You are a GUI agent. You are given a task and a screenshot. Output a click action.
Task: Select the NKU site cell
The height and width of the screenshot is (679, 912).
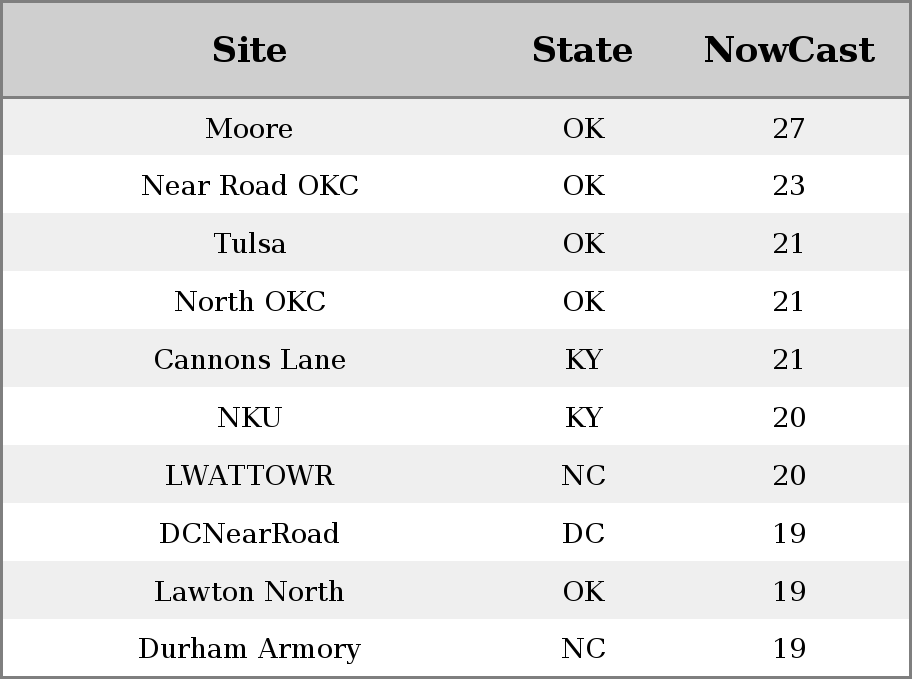250,417
